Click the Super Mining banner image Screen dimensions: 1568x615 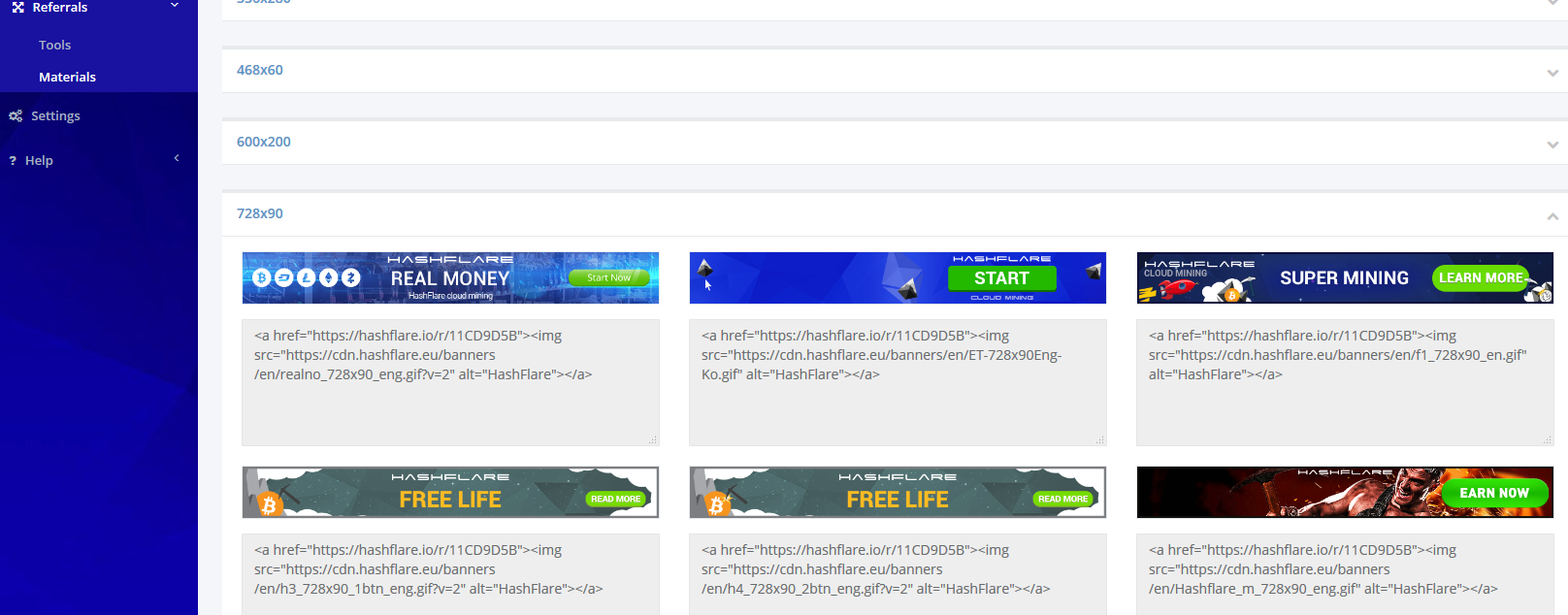coord(1345,277)
